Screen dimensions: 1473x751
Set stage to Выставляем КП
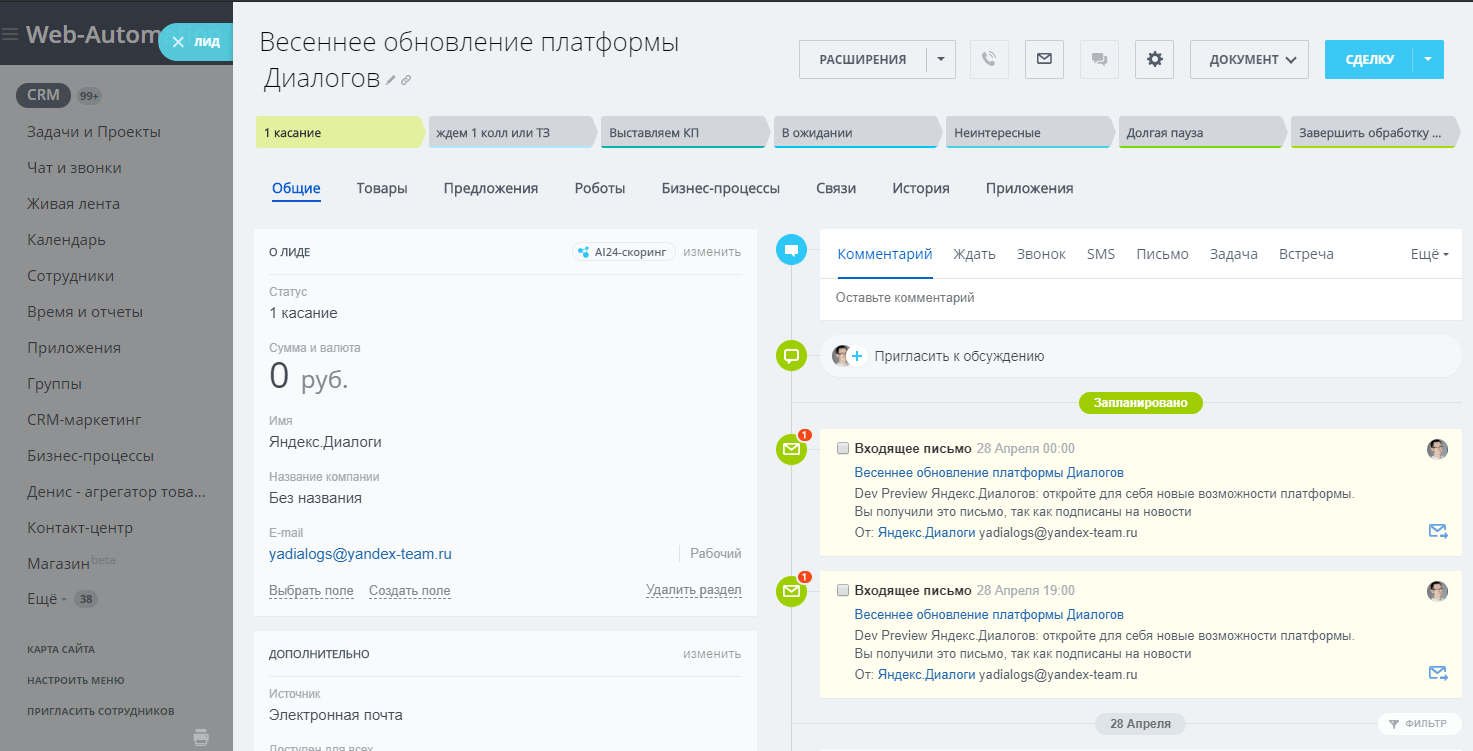pyautogui.click(x=686, y=132)
